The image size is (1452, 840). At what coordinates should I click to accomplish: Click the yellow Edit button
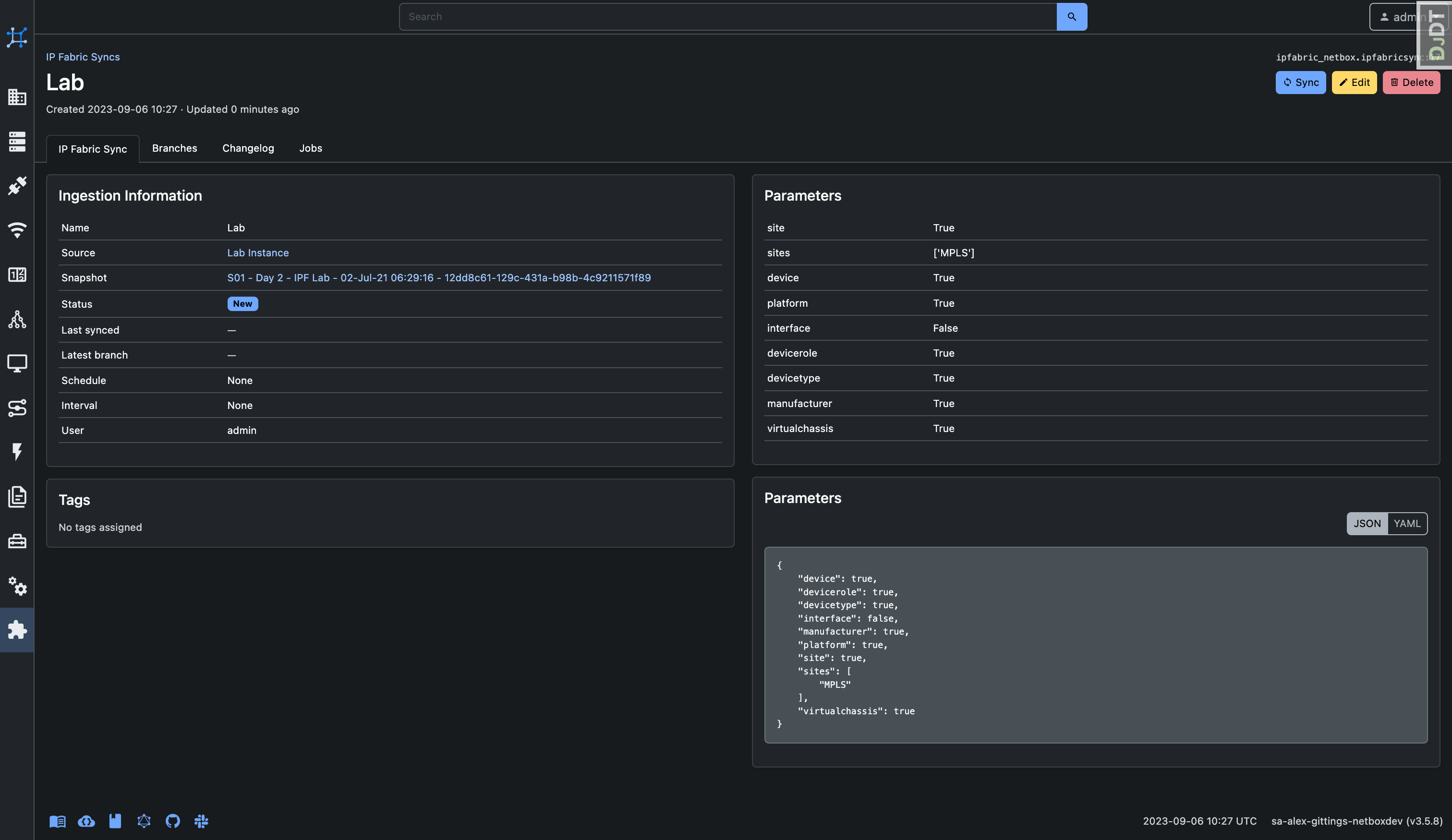pos(1354,83)
